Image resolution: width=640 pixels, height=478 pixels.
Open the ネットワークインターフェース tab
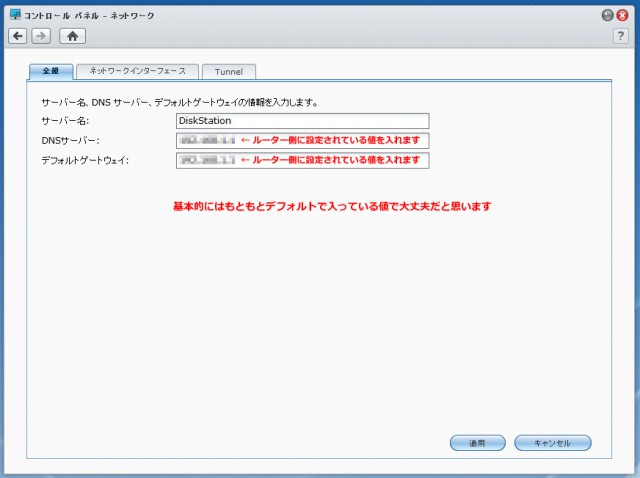(x=137, y=72)
